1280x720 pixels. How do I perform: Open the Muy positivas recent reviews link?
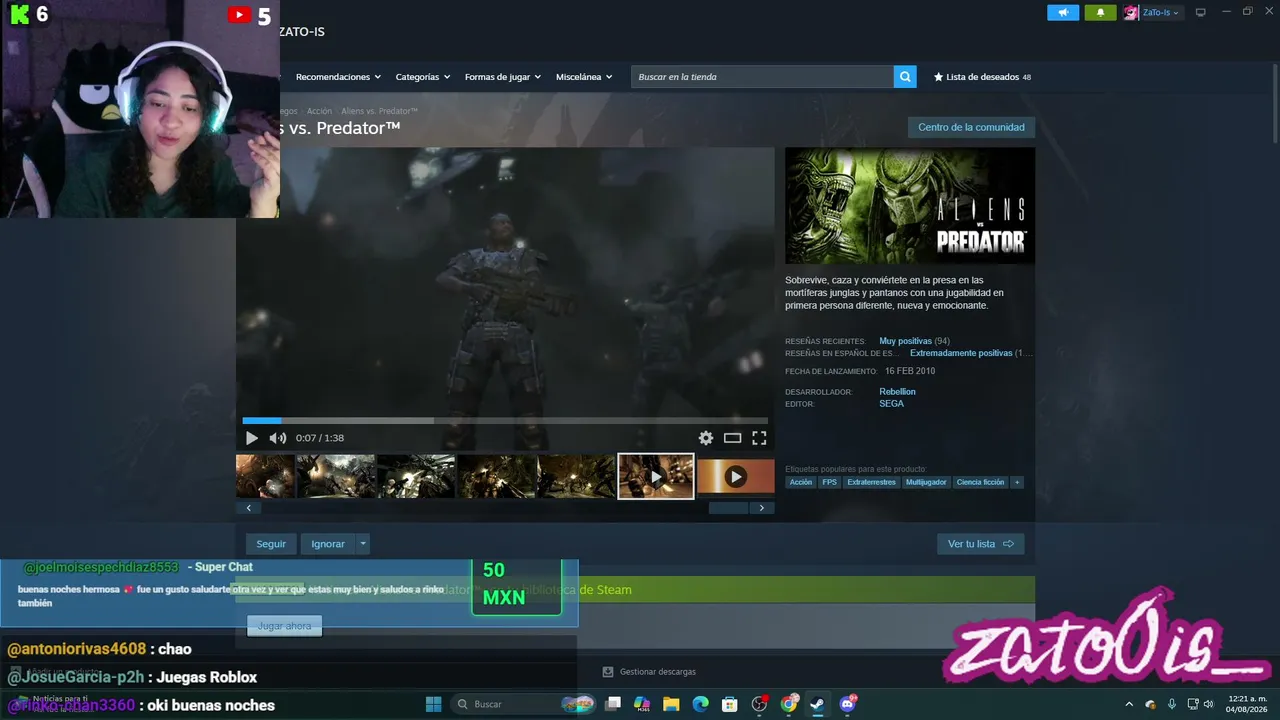coord(905,341)
